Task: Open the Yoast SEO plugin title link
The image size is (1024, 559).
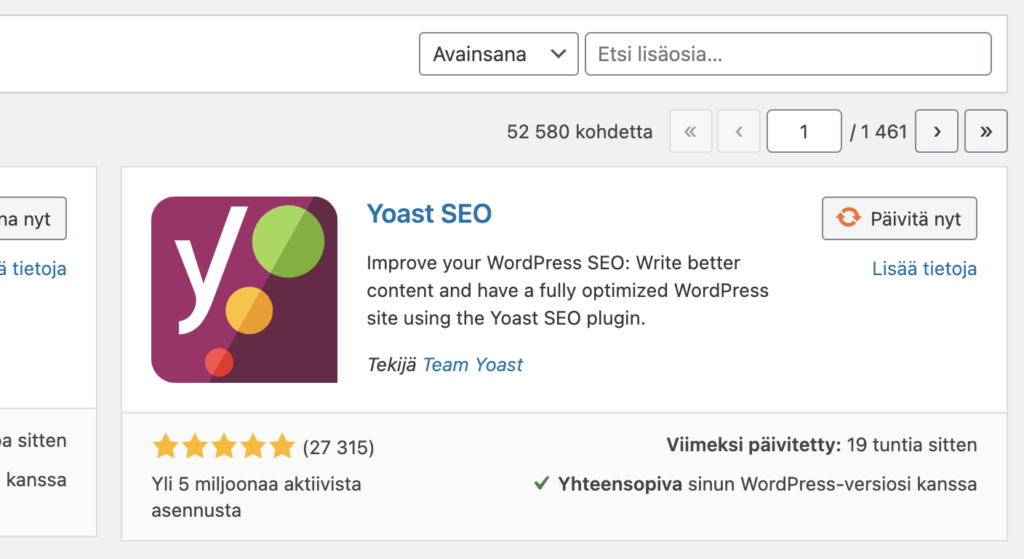Action: click(429, 214)
